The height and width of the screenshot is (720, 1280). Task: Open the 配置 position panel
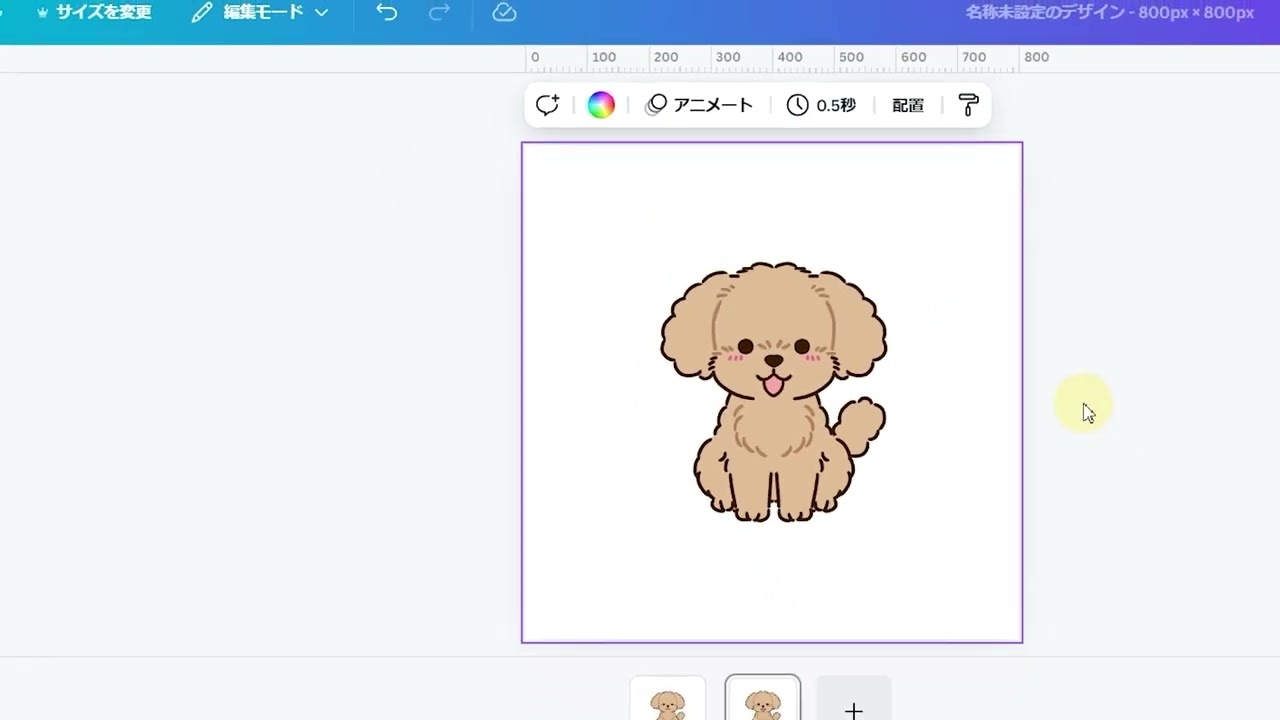908,105
